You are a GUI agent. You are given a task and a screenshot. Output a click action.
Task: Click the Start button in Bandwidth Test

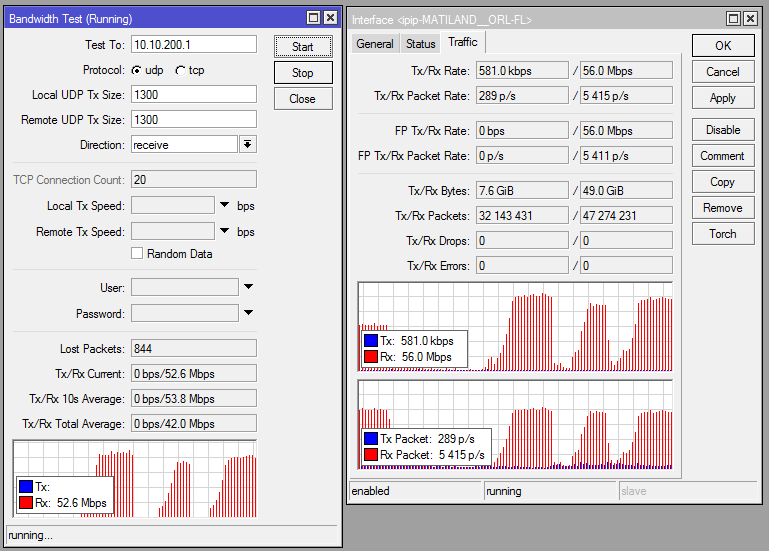302,46
